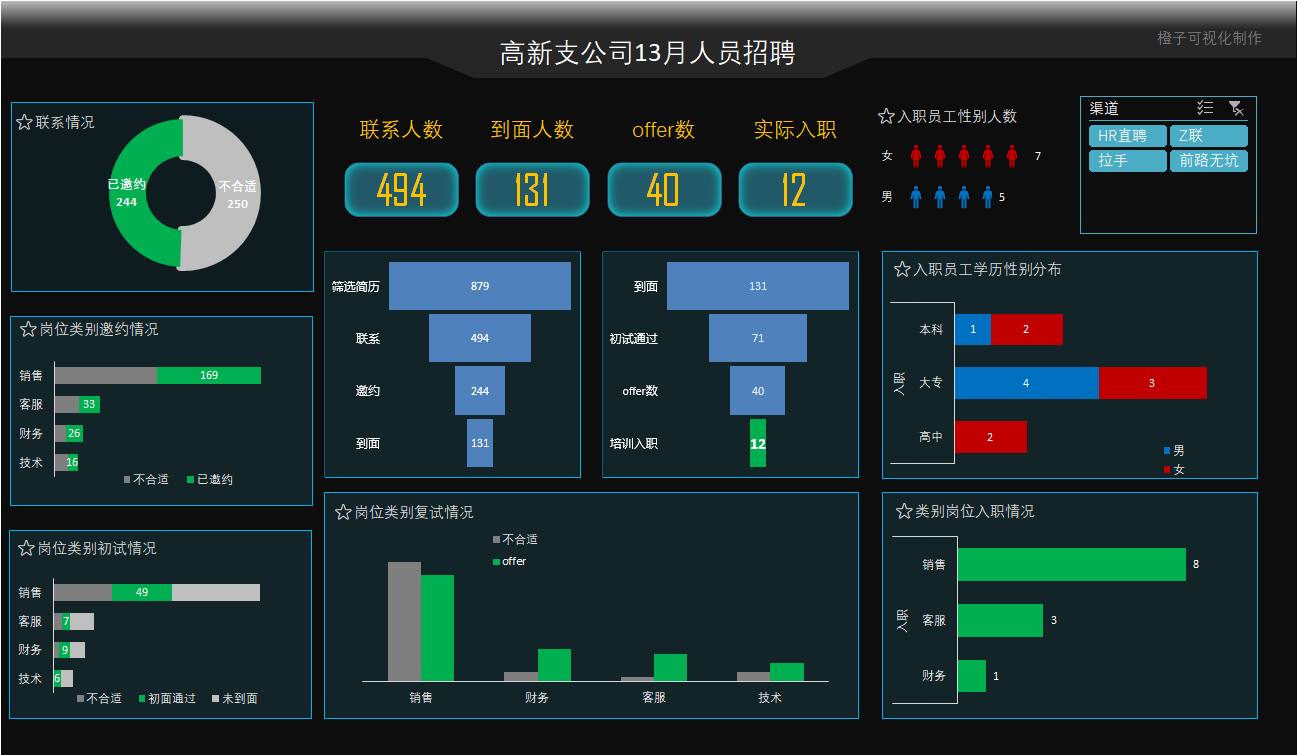
Task: Select the 前路无坑 slicer item
Action: (x=1209, y=161)
